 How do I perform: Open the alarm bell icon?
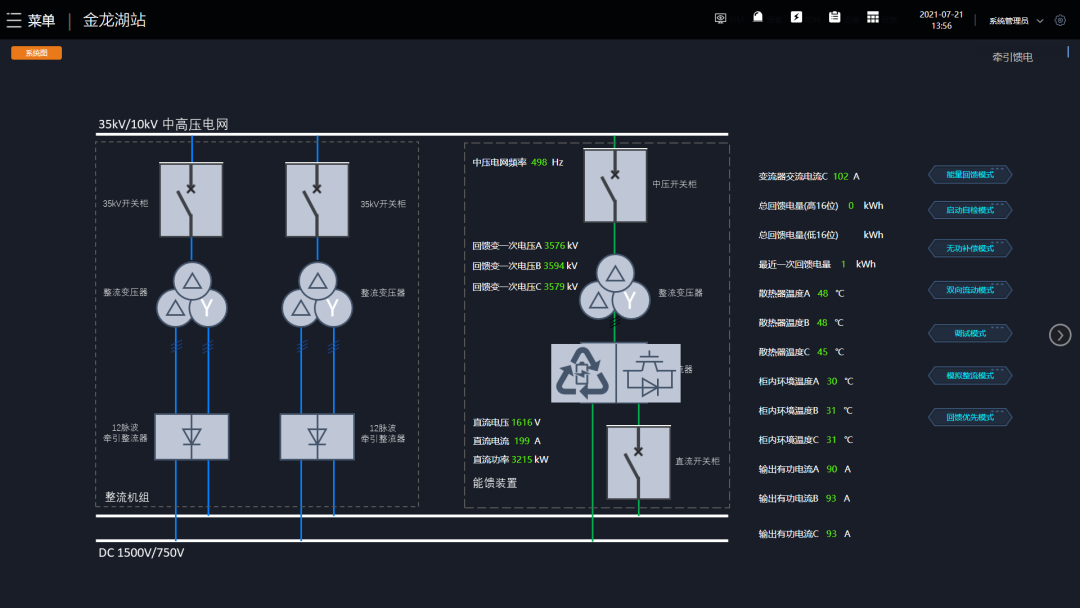click(758, 17)
